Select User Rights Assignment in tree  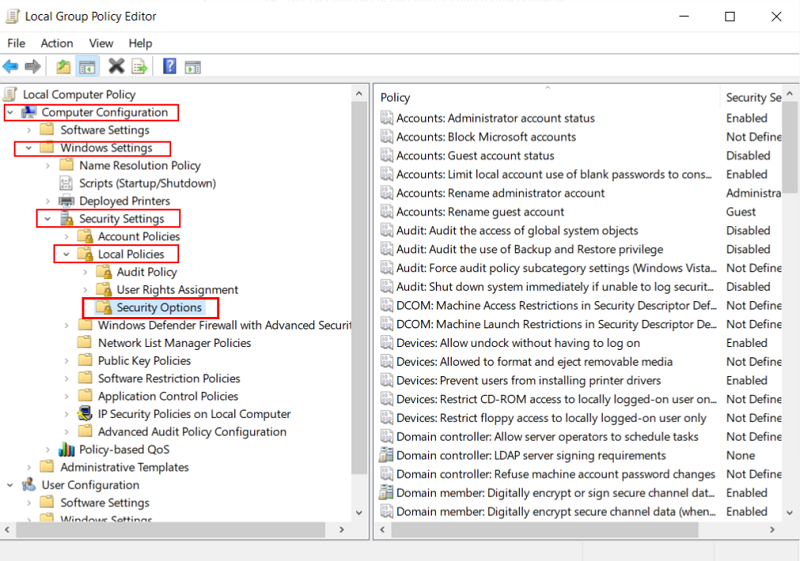coord(177,290)
